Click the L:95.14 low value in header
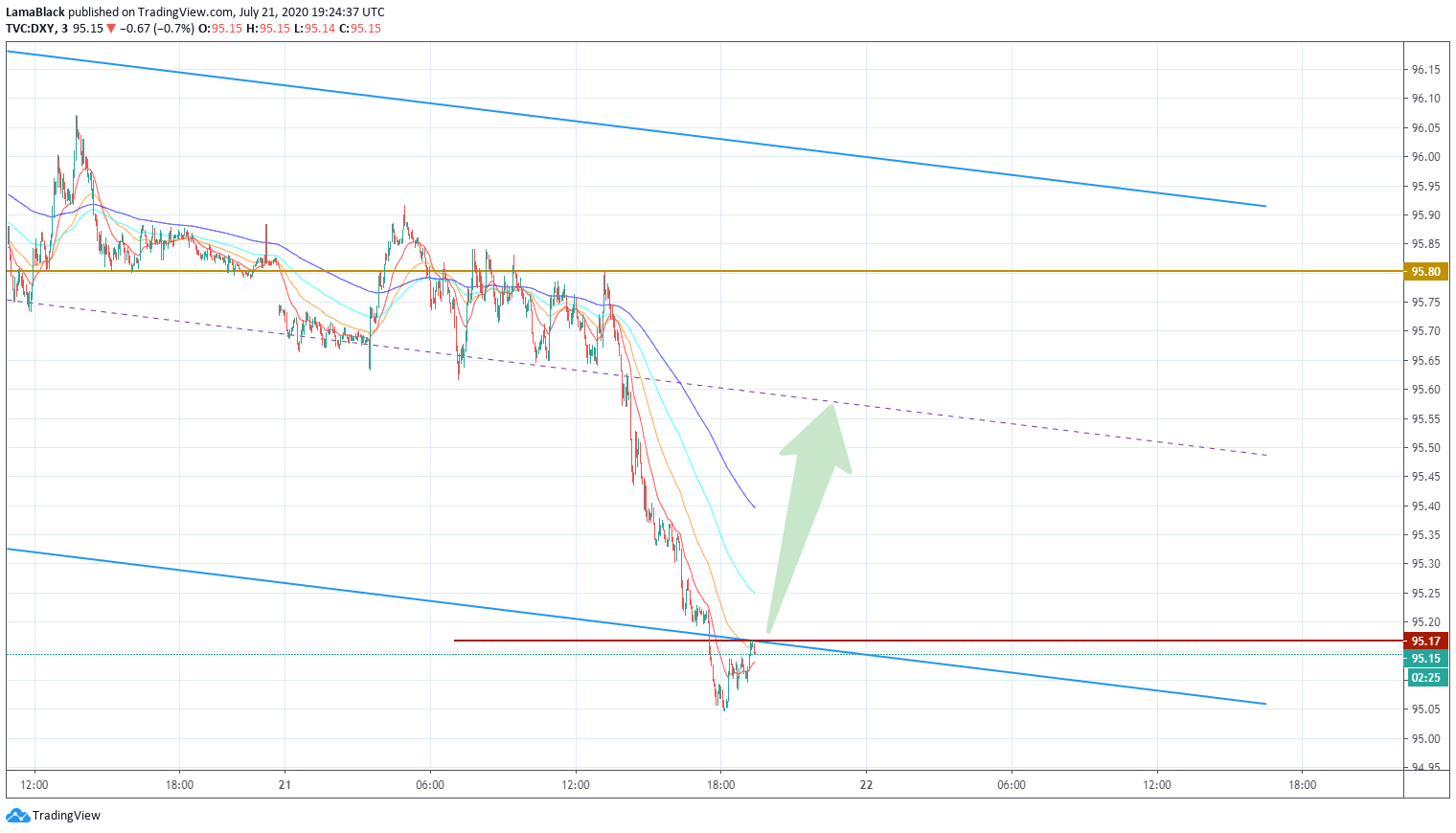This screenshot has width=1456, height=833. (x=314, y=29)
